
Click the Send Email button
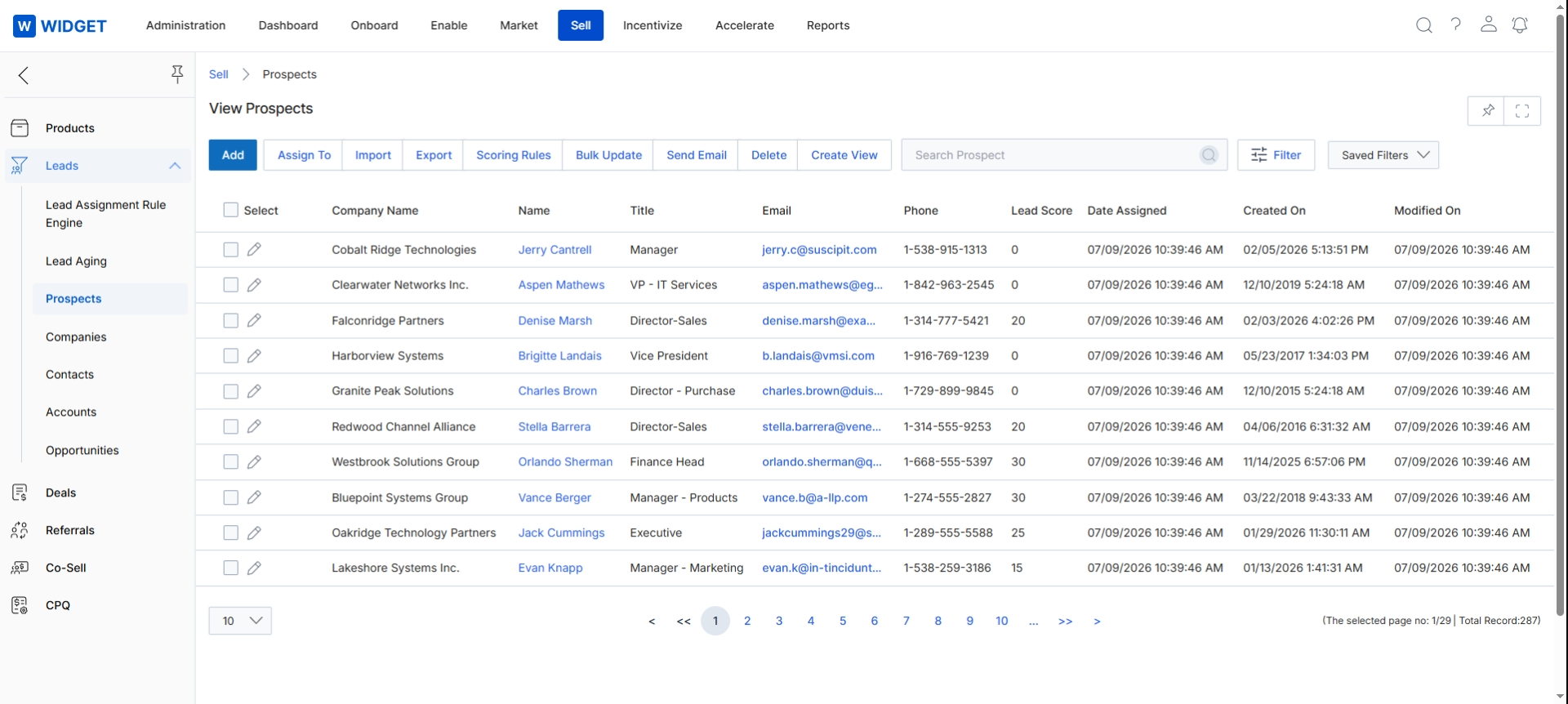click(x=697, y=155)
